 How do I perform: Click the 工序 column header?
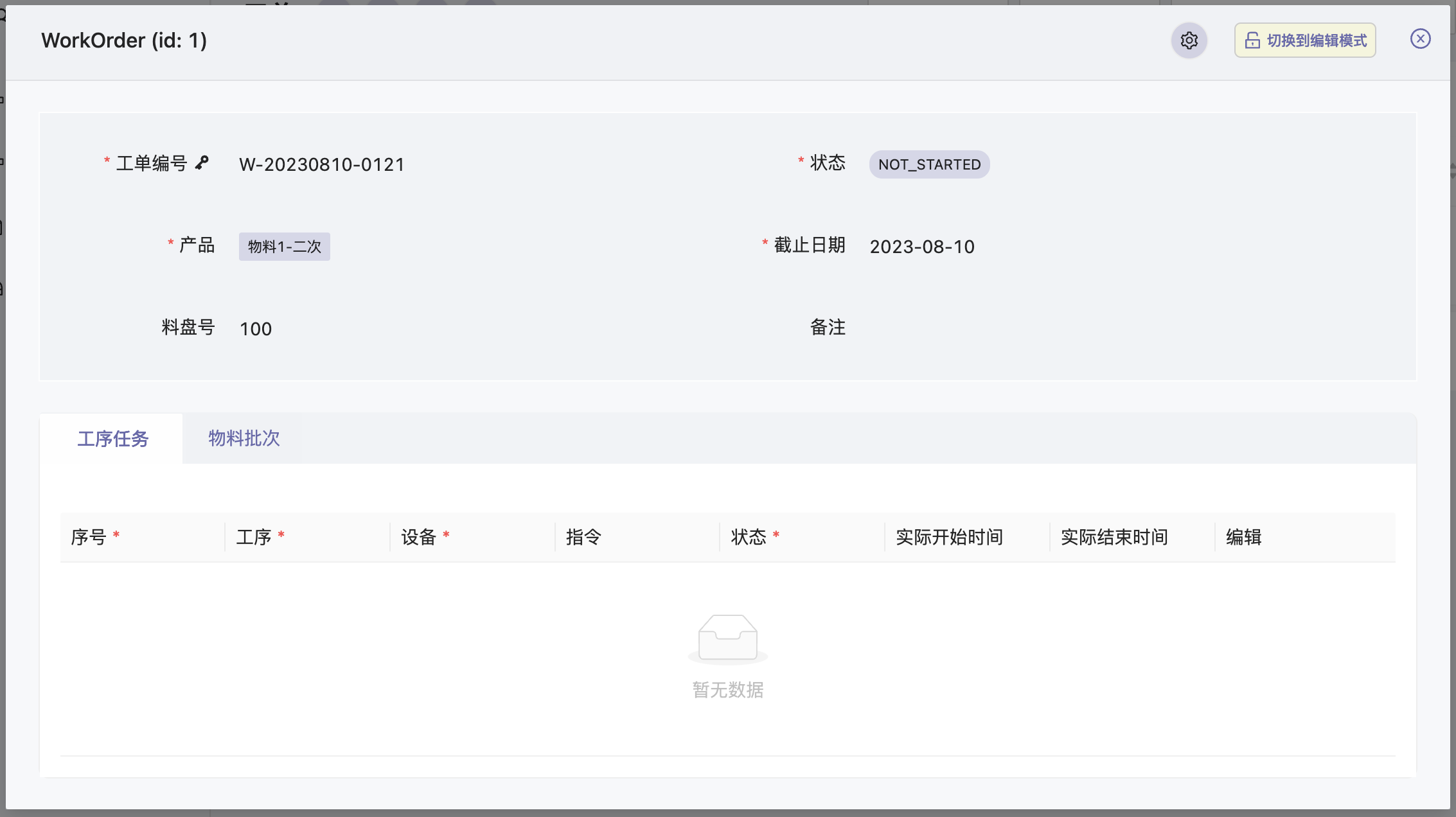click(x=254, y=537)
